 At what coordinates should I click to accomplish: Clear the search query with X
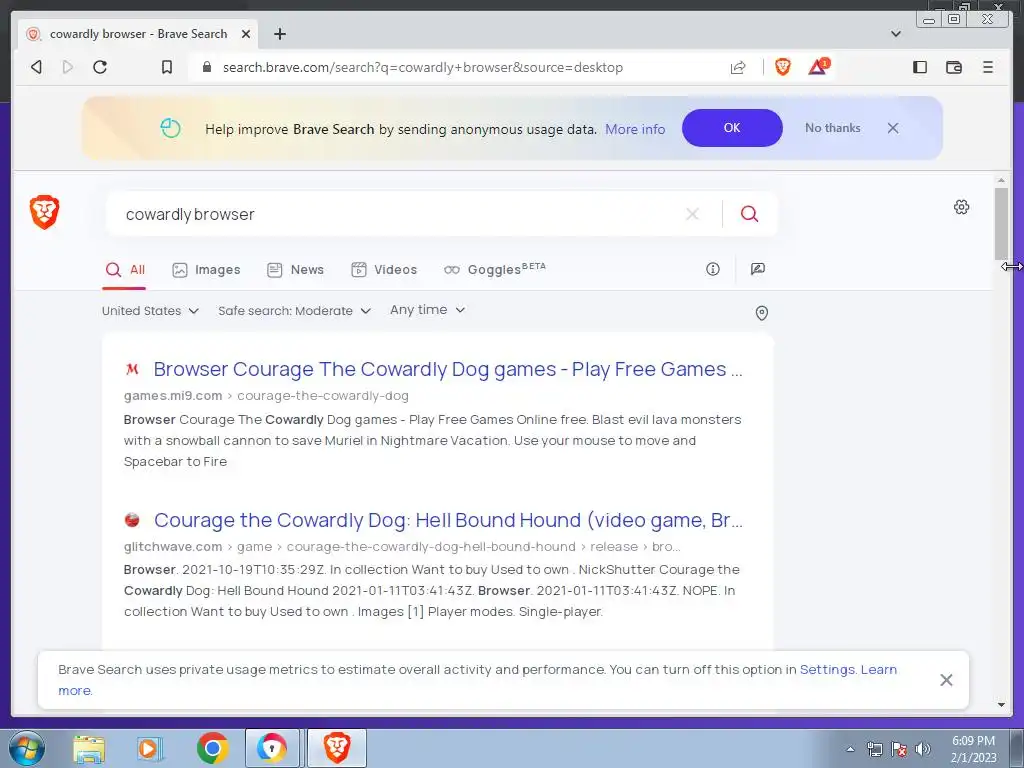692,214
